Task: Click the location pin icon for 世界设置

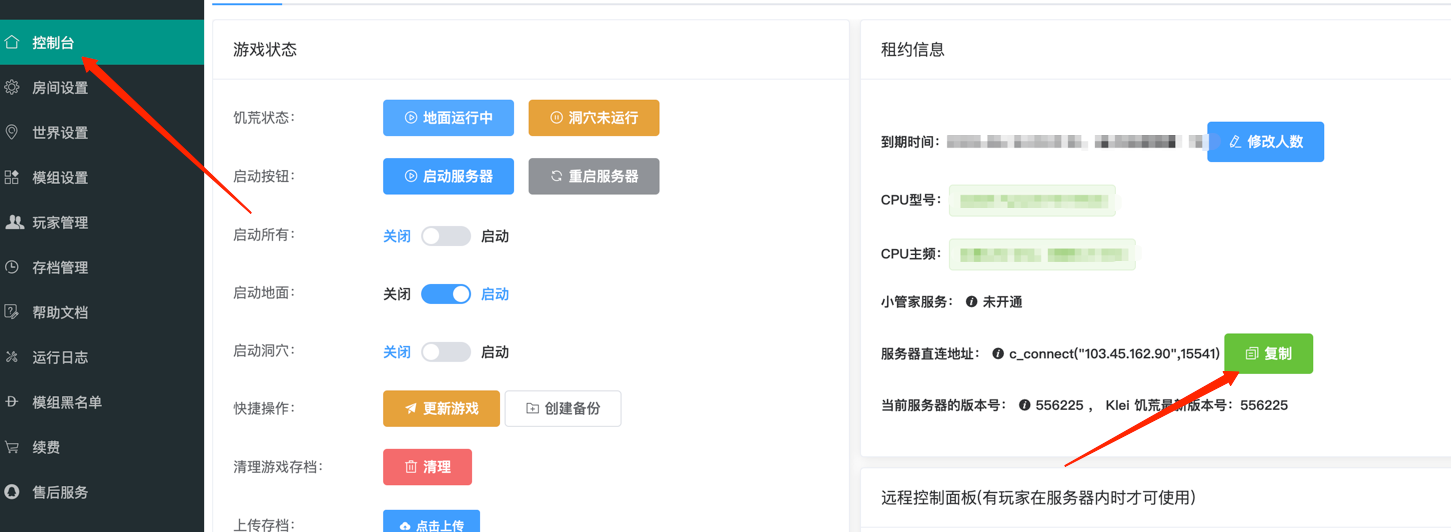Action: [x=12, y=132]
